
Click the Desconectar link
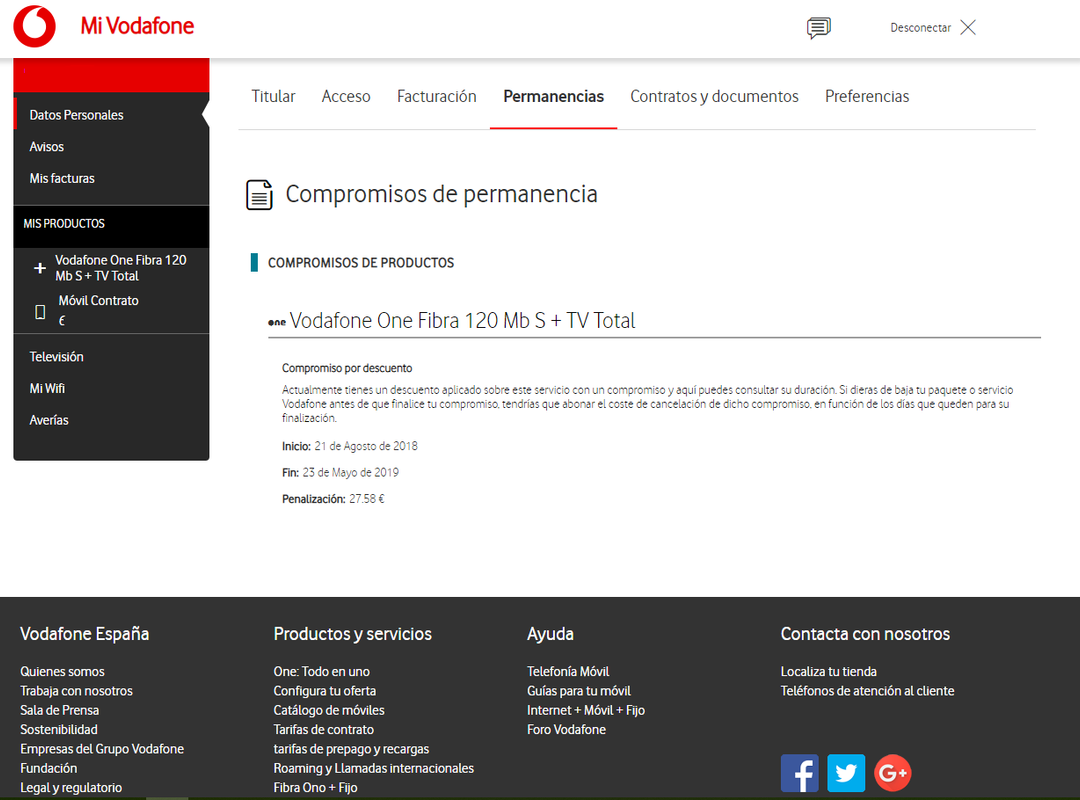(920, 28)
